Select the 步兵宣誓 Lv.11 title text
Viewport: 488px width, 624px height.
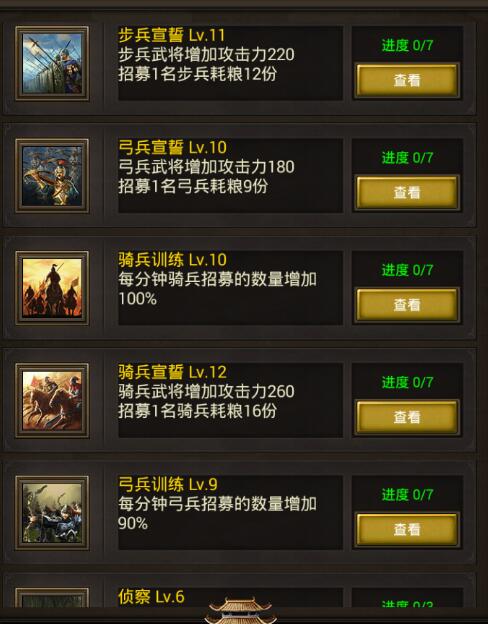[x=172, y=35]
